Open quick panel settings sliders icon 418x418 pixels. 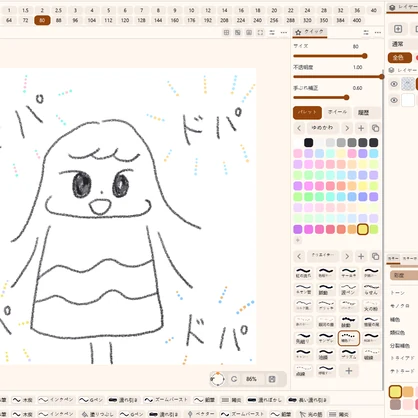(x=366, y=32)
